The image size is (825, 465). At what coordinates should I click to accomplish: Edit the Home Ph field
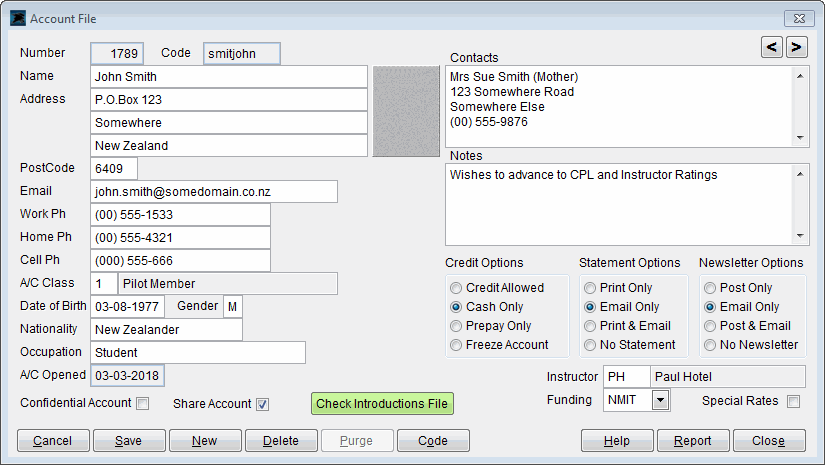pyautogui.click(x=180, y=238)
